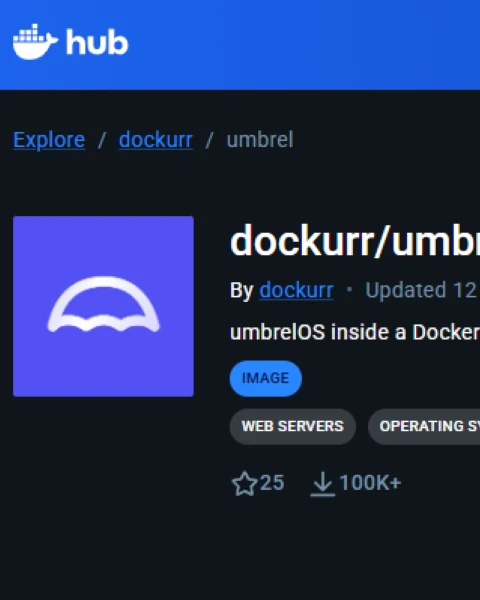The image size is (480, 600).
Task: Filter by the WEB SERVERS category chip
Action: pyautogui.click(x=293, y=426)
